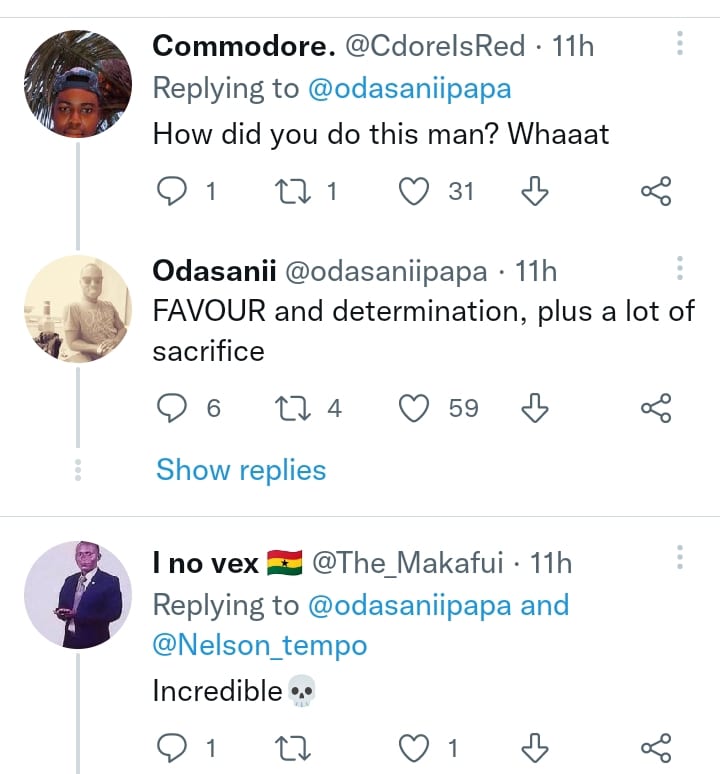Viewport: 720px width, 774px height.
Task: Open more options on Commodore's tweet
Action: (x=679, y=44)
